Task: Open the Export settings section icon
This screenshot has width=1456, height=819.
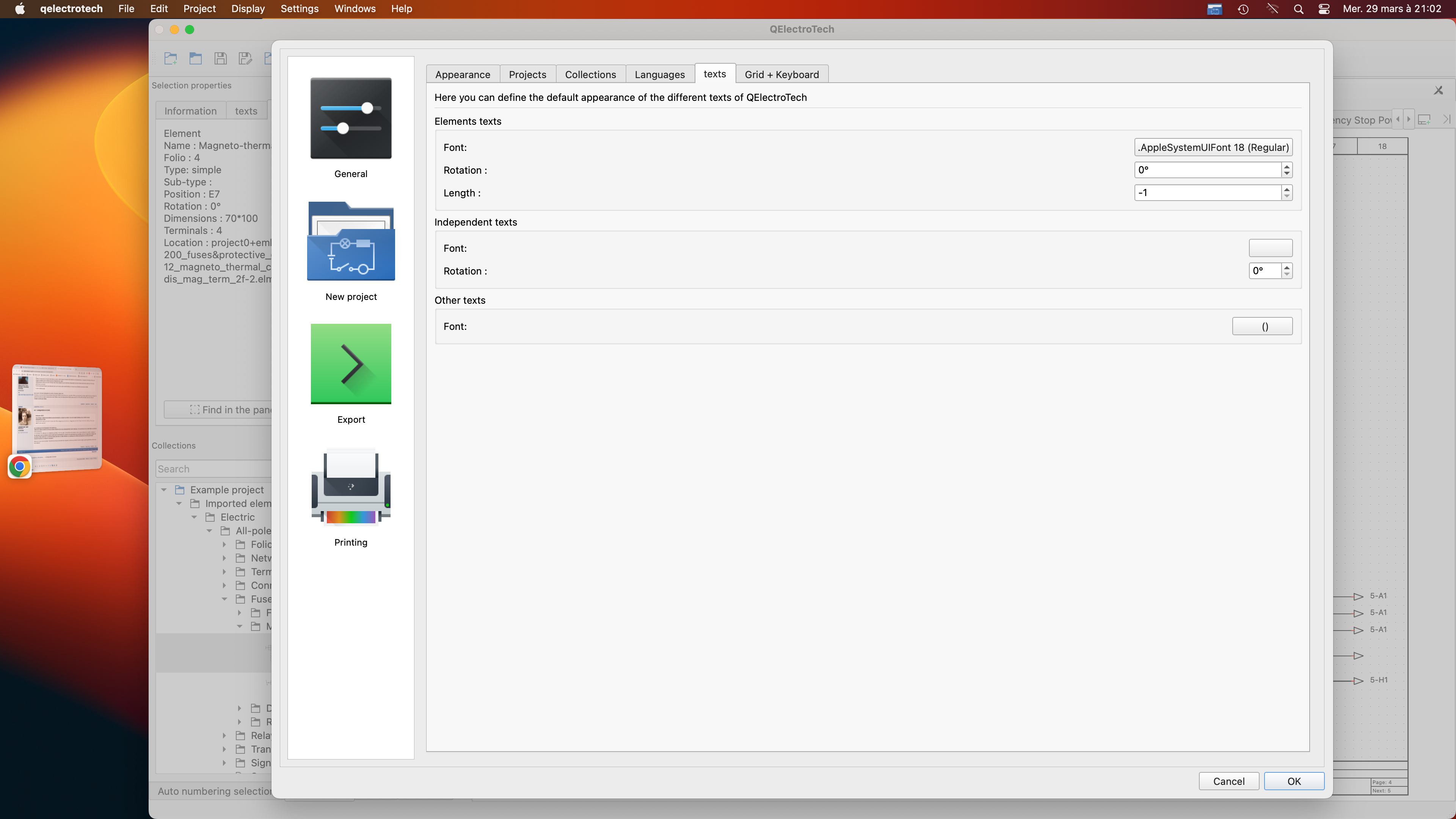Action: point(350,364)
